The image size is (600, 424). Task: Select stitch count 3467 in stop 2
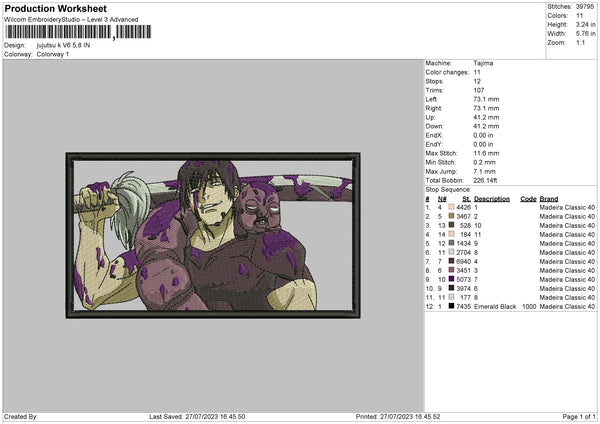[463, 216]
